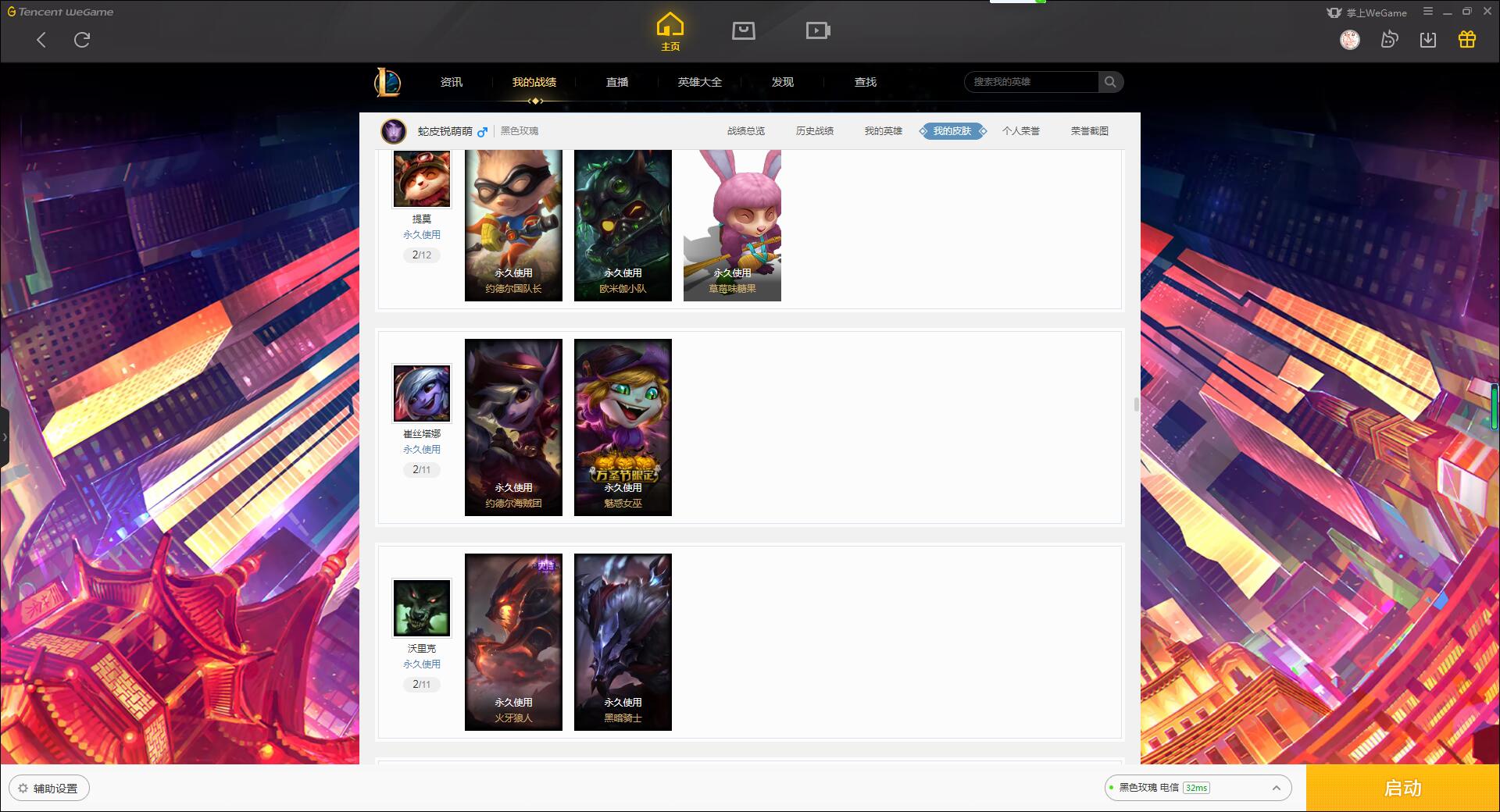Image resolution: width=1500 pixels, height=812 pixels.
Task: Open the 英雄大全 navigation tab
Action: [x=700, y=82]
